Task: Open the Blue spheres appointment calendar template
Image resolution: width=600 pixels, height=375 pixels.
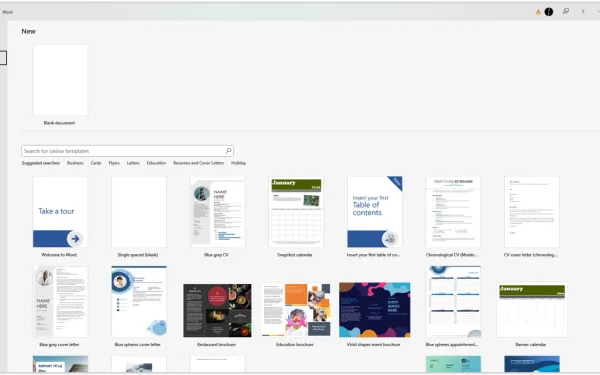Action: click(x=453, y=302)
